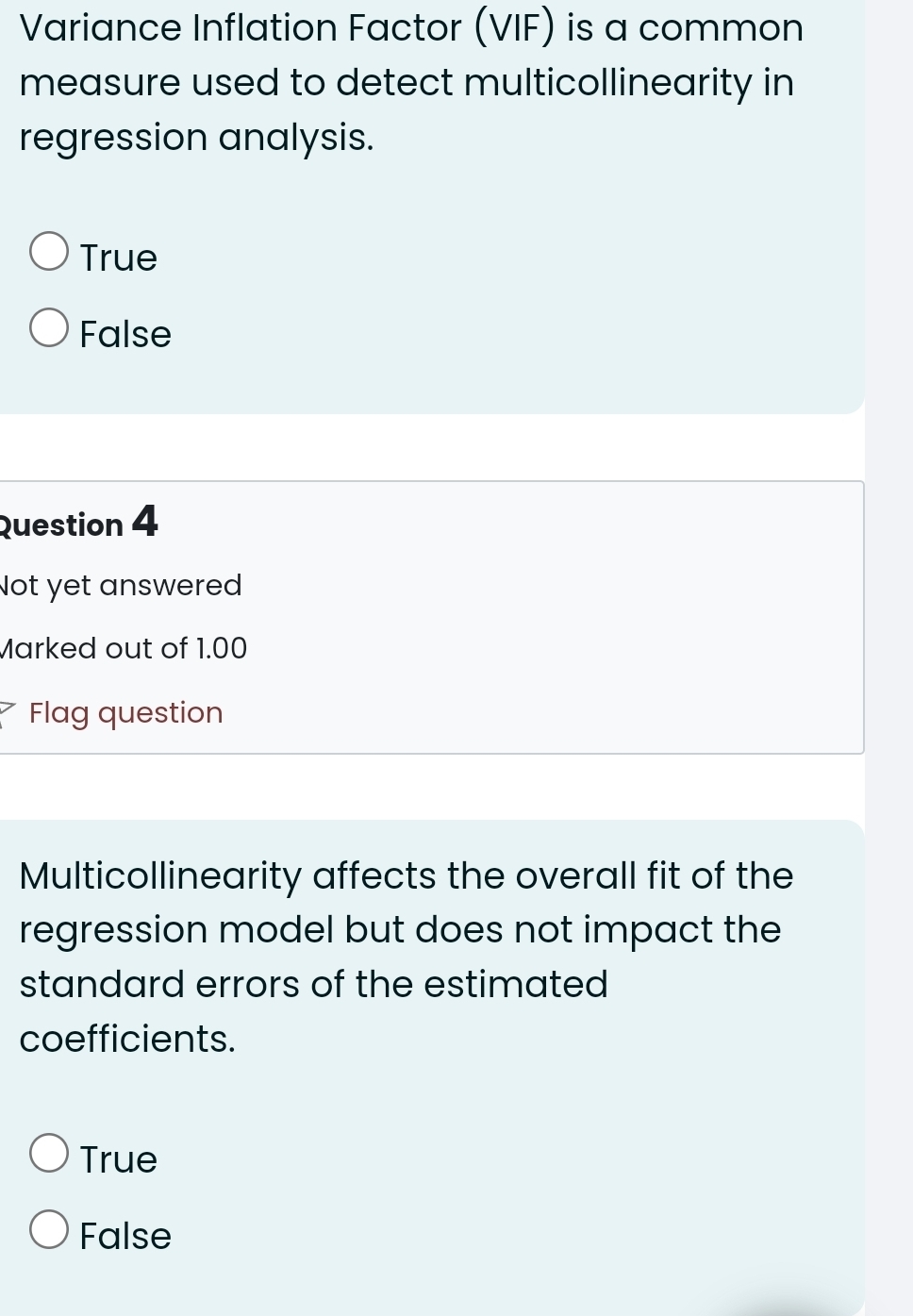Click the Flag question link text
Screen dimensions: 913x1316
tap(126, 712)
